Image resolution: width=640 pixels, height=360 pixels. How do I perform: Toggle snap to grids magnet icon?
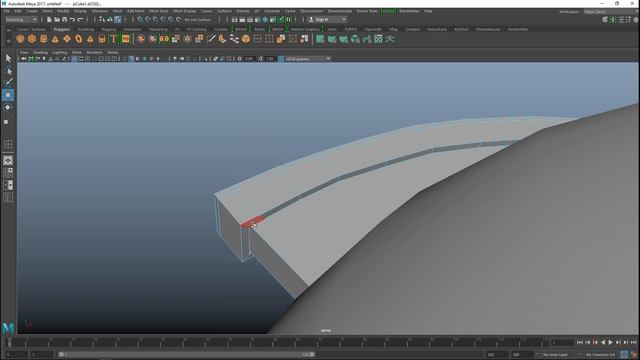tap(140, 19)
